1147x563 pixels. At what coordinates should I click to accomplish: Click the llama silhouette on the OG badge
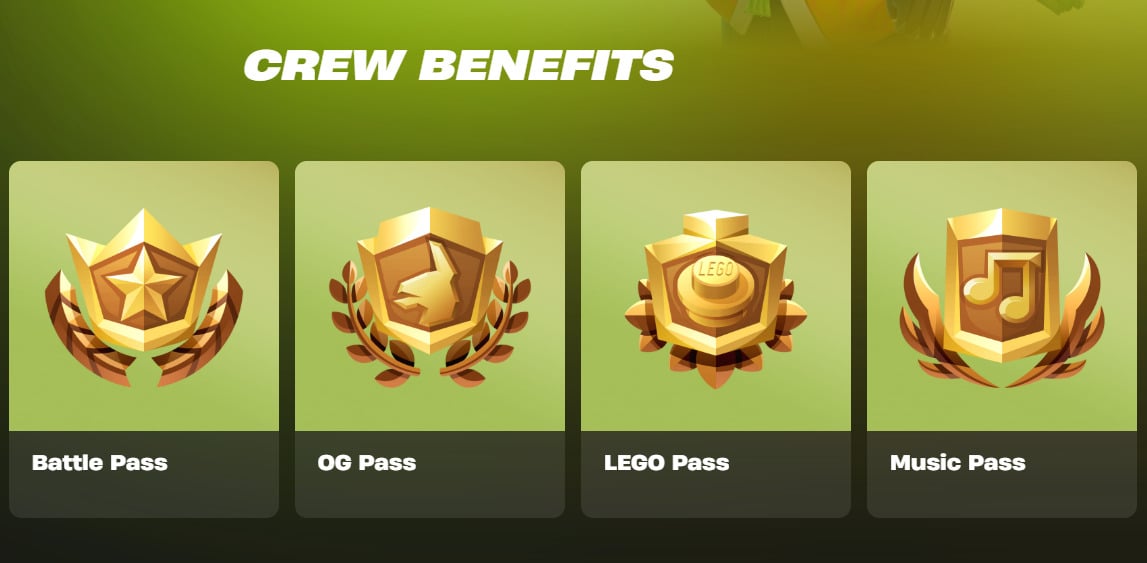[429, 284]
